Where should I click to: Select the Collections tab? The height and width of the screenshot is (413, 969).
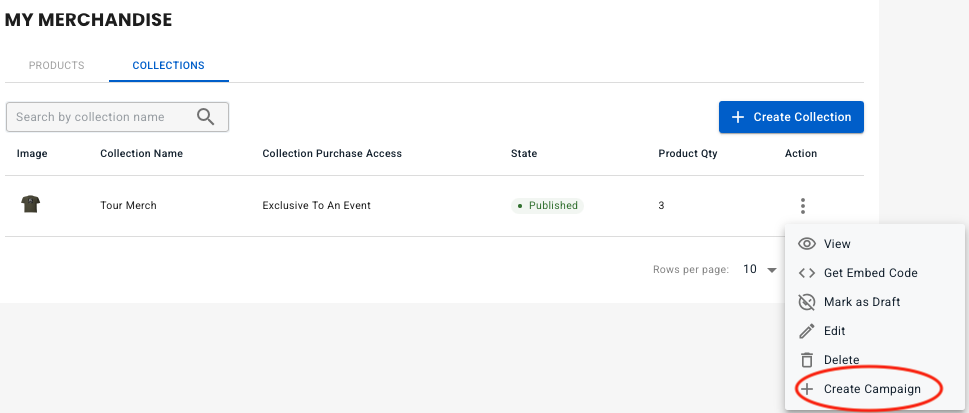point(168,66)
